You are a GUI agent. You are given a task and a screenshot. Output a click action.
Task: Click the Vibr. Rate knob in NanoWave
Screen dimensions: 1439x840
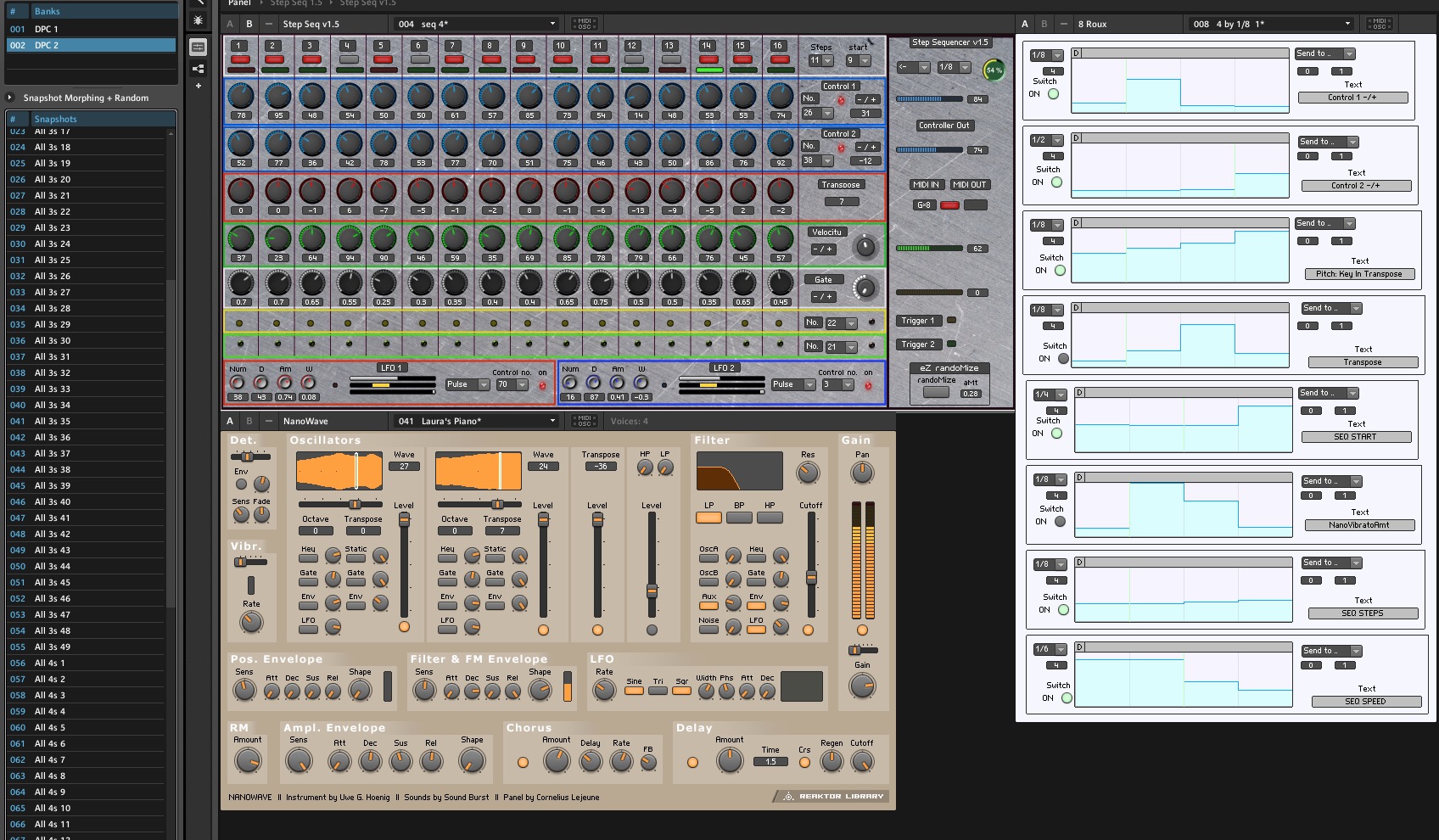251,623
